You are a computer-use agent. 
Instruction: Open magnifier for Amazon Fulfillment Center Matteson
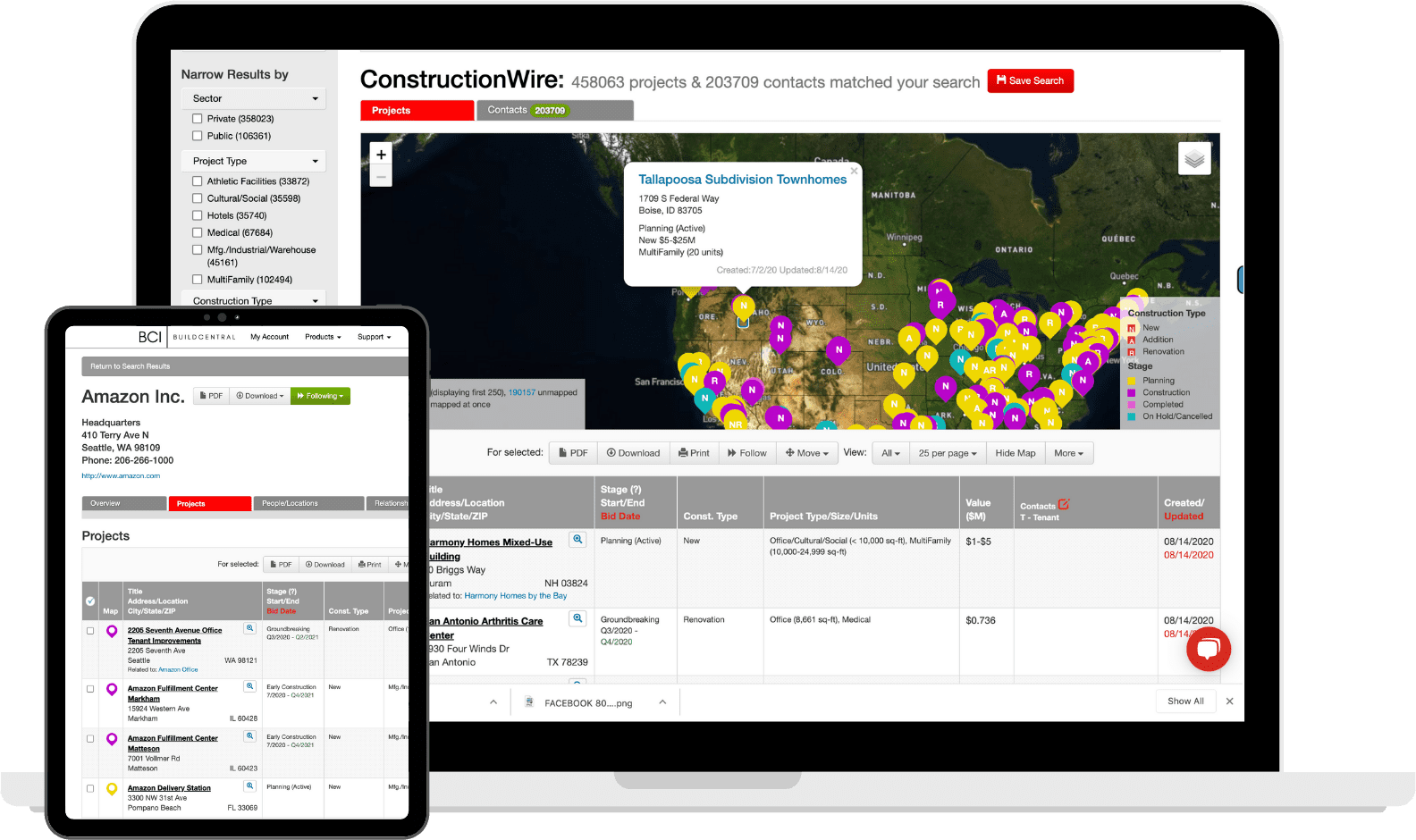(250, 735)
